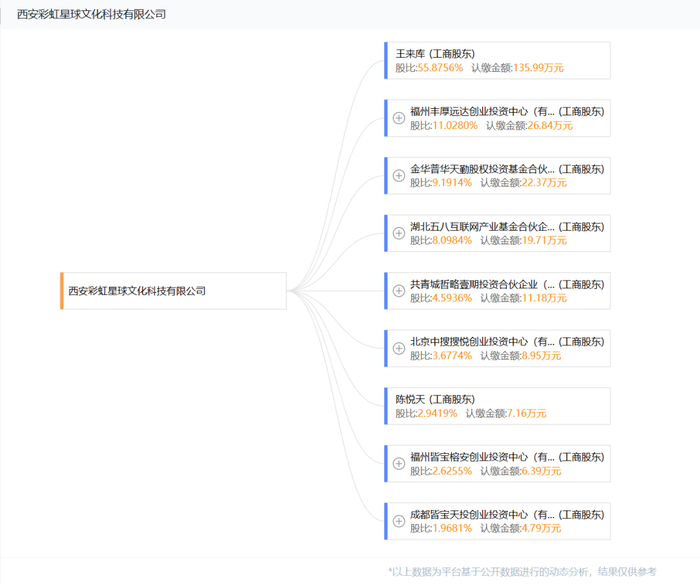700x585 pixels.
Task: Click subscribed amount 22.37万元
Action: click(544, 183)
